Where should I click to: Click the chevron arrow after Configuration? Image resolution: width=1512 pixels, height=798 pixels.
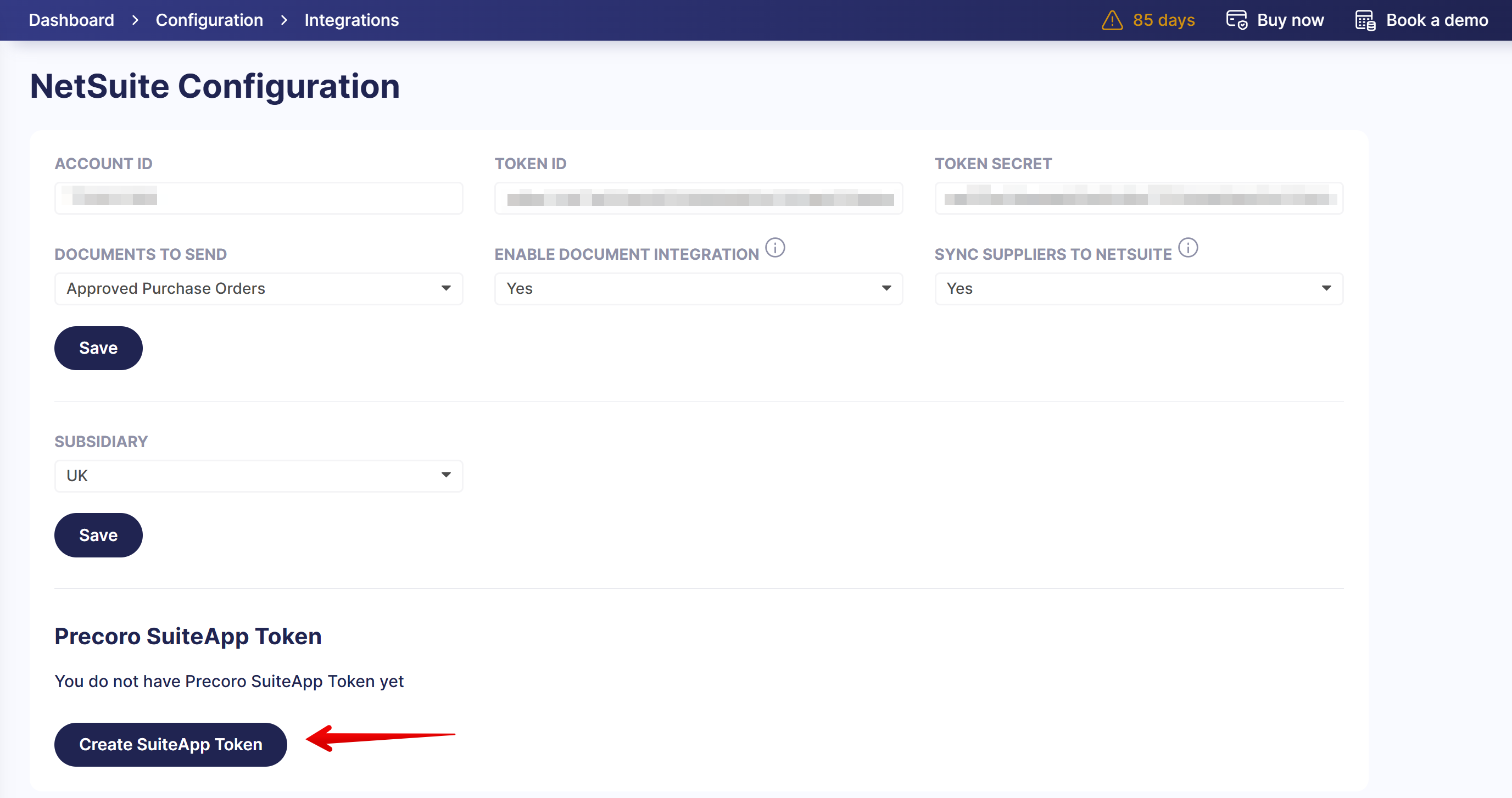tap(284, 20)
